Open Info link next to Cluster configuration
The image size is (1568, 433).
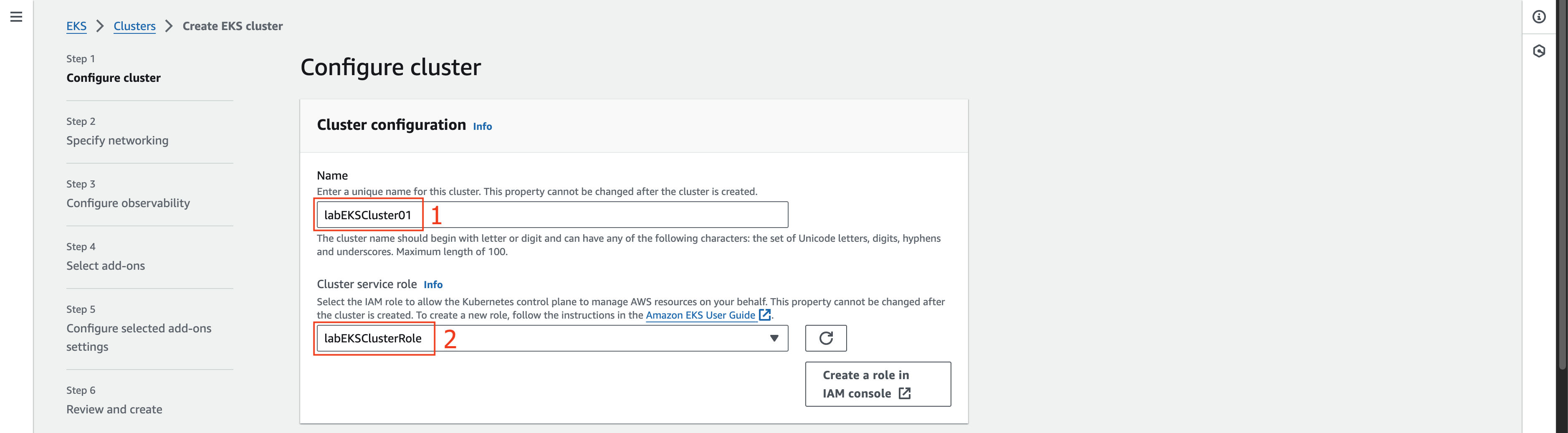(482, 126)
